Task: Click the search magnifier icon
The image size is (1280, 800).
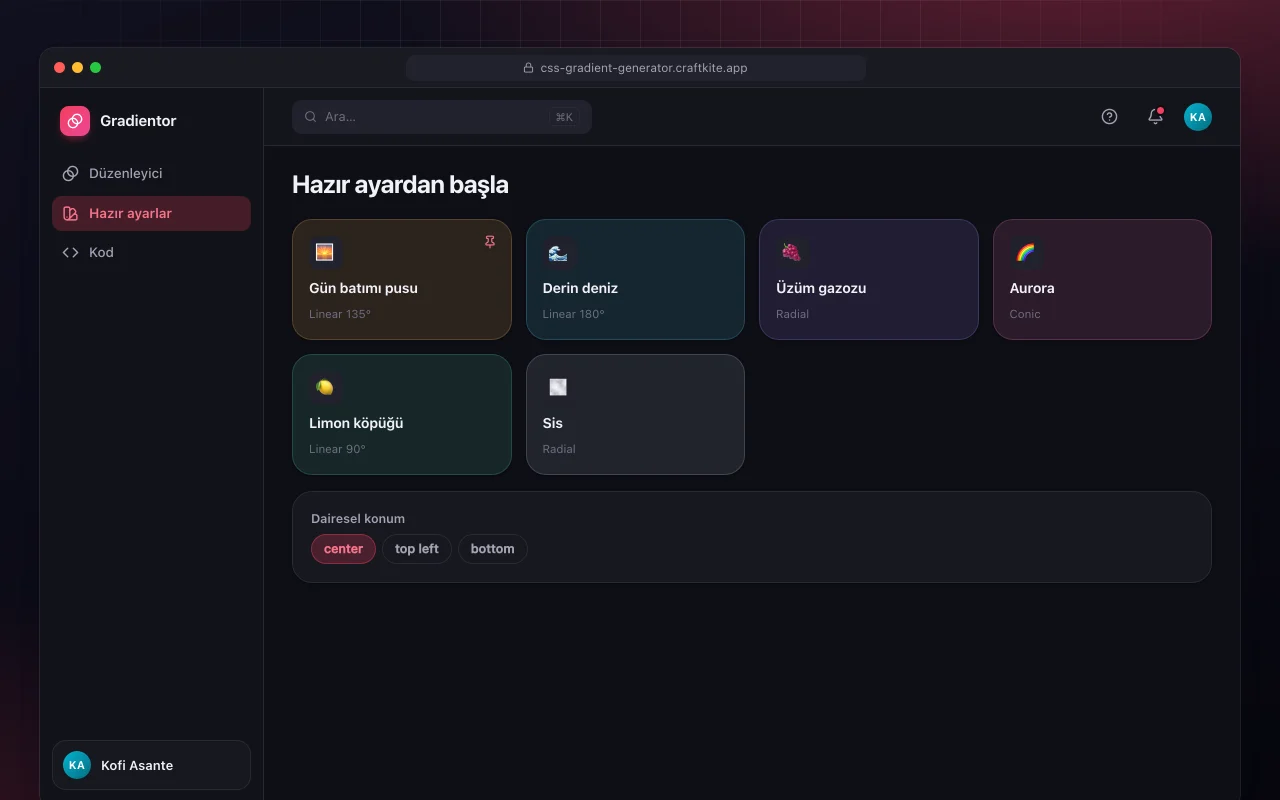Action: pyautogui.click(x=311, y=117)
